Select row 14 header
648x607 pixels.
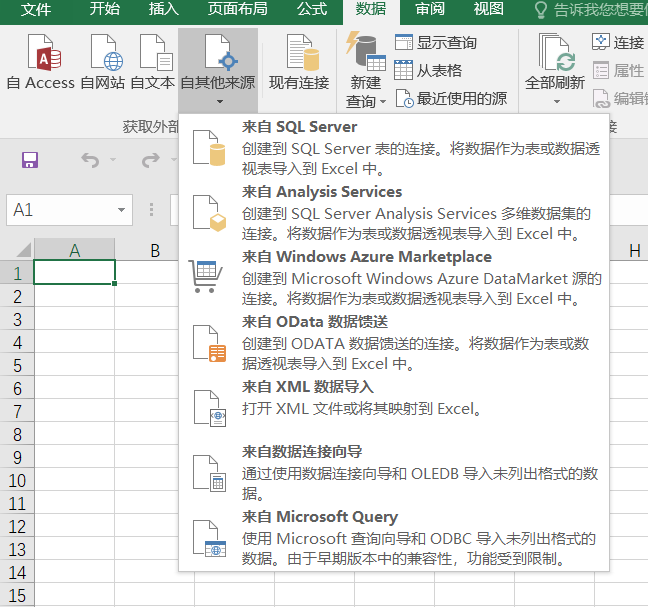pos(17,572)
